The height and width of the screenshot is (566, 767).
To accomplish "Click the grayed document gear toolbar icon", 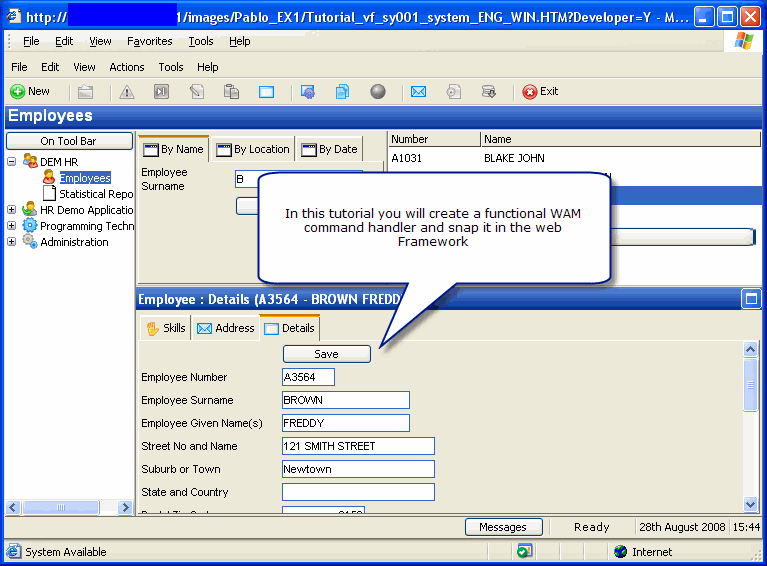I will tap(453, 91).
